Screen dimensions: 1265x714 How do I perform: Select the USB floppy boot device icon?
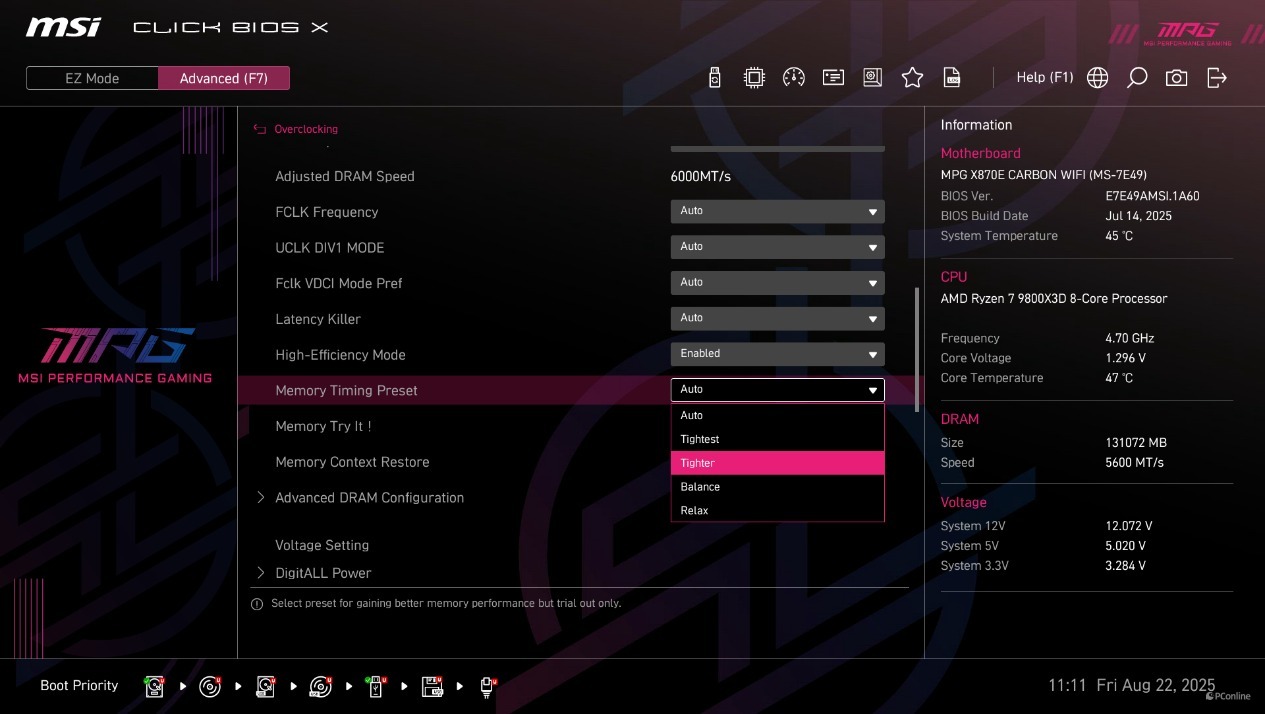[433, 686]
